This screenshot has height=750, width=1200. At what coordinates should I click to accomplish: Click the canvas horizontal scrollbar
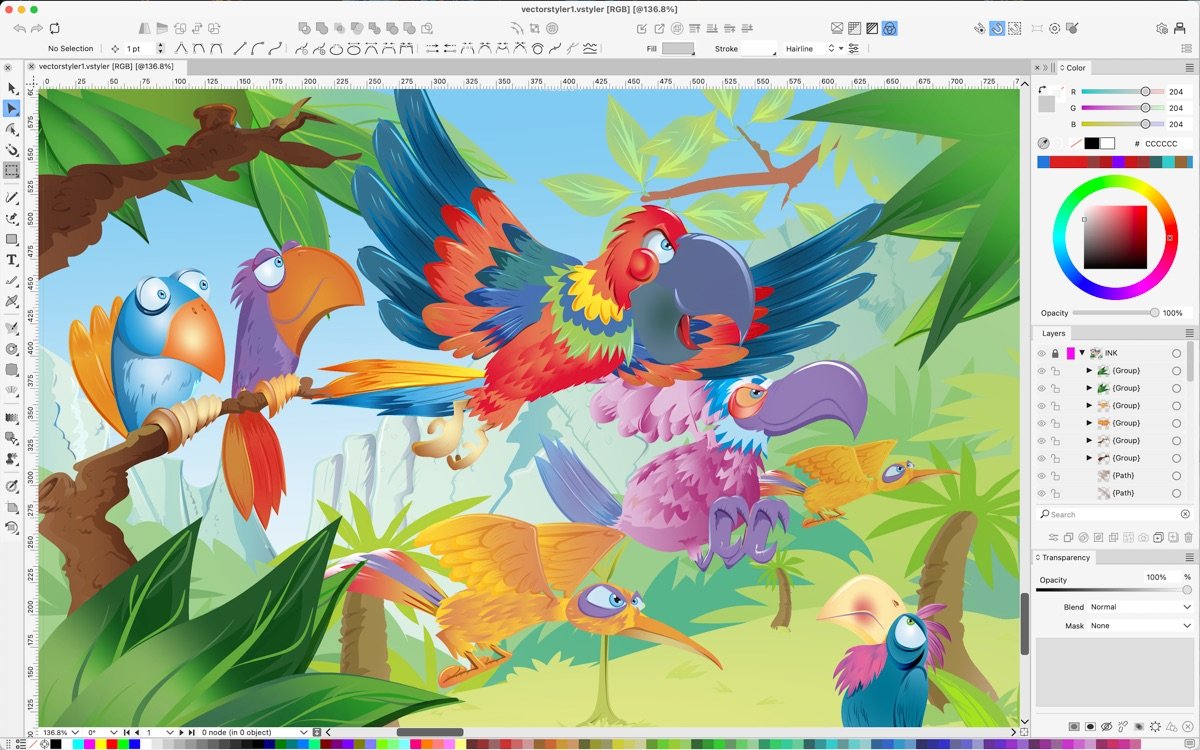click(429, 733)
